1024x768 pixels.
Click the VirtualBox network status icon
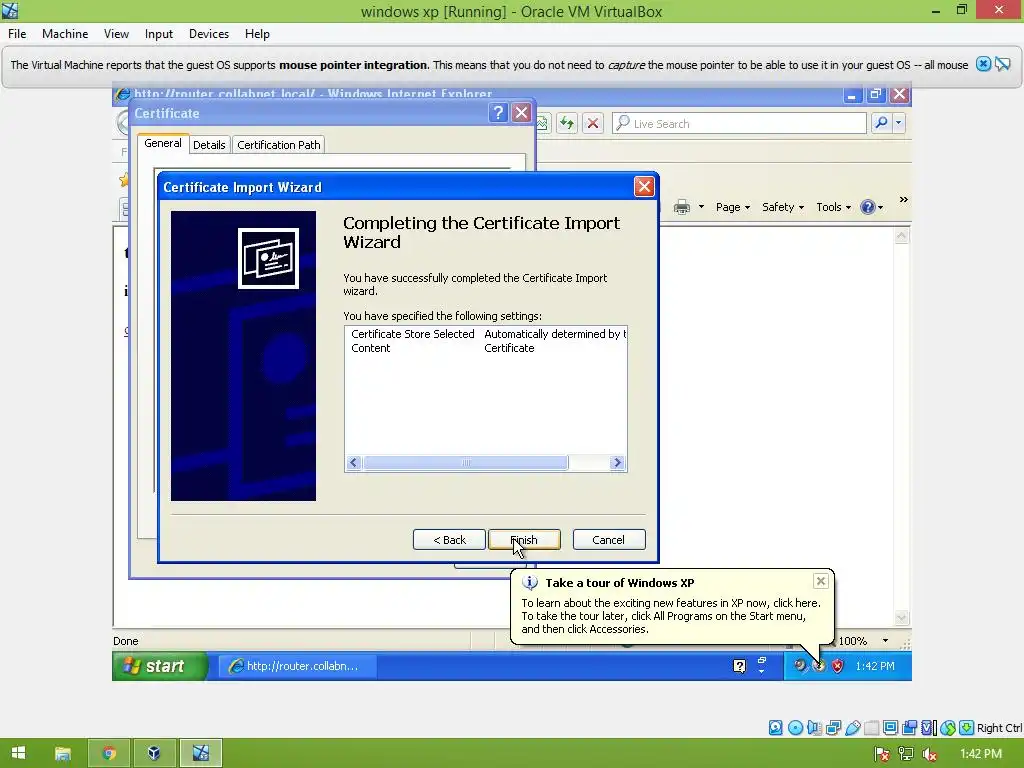(x=833, y=728)
